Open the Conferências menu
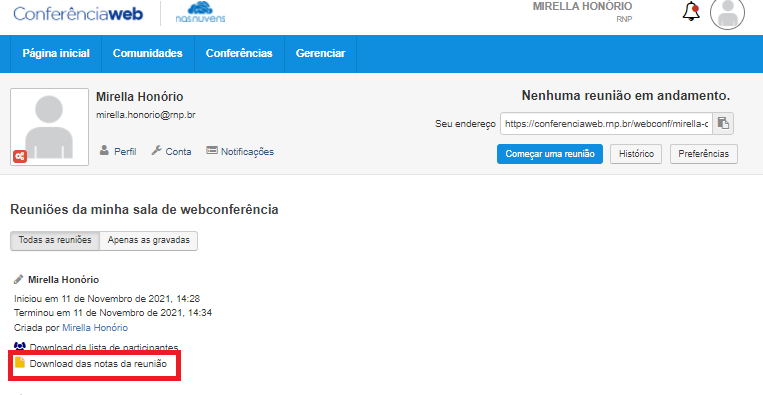763x395 pixels. (x=239, y=54)
